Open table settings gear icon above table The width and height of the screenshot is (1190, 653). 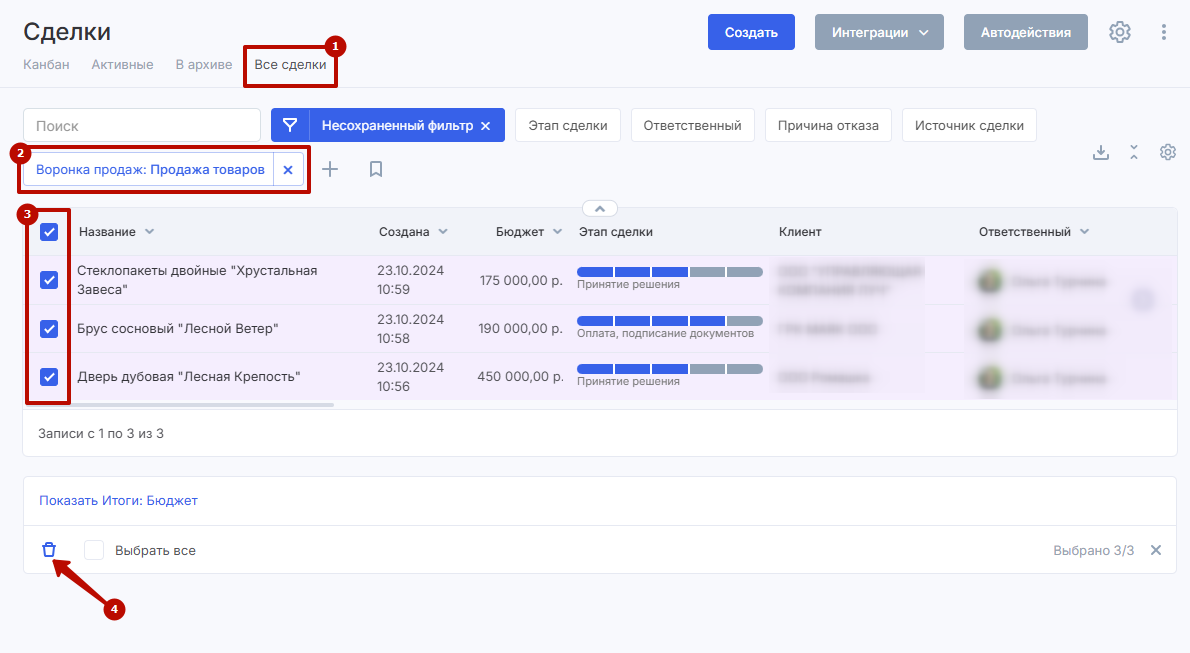1167,152
